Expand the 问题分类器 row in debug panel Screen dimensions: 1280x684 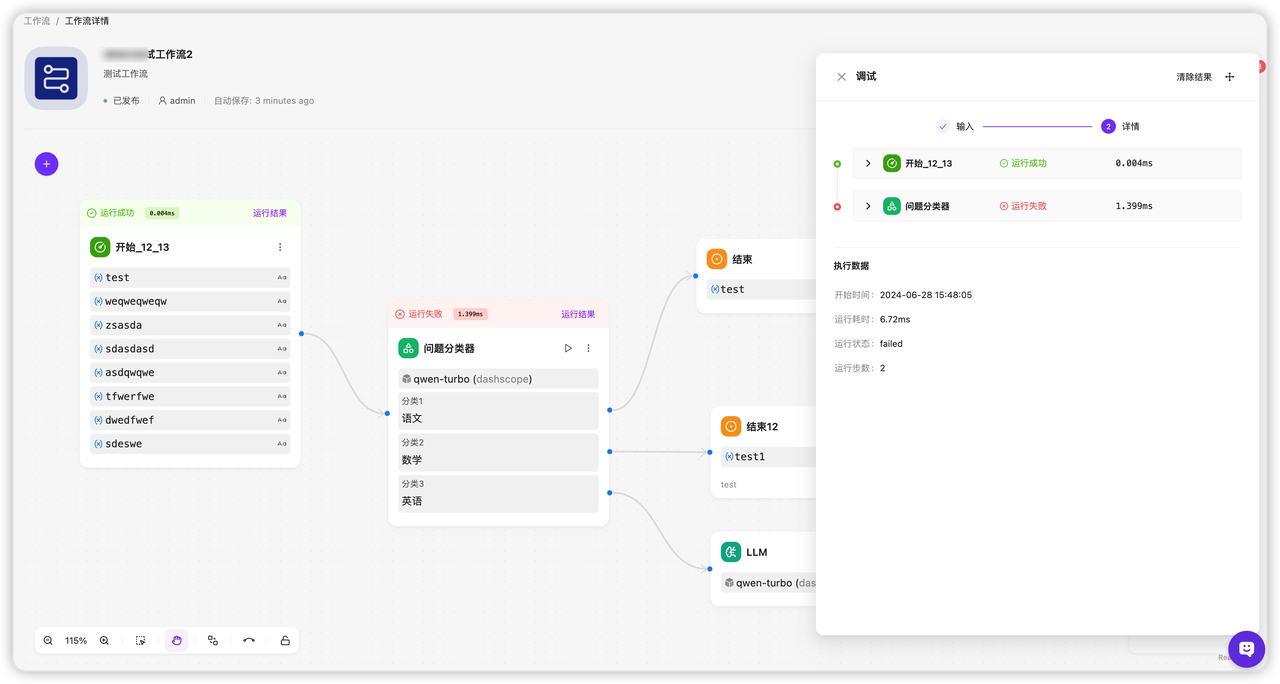point(868,206)
